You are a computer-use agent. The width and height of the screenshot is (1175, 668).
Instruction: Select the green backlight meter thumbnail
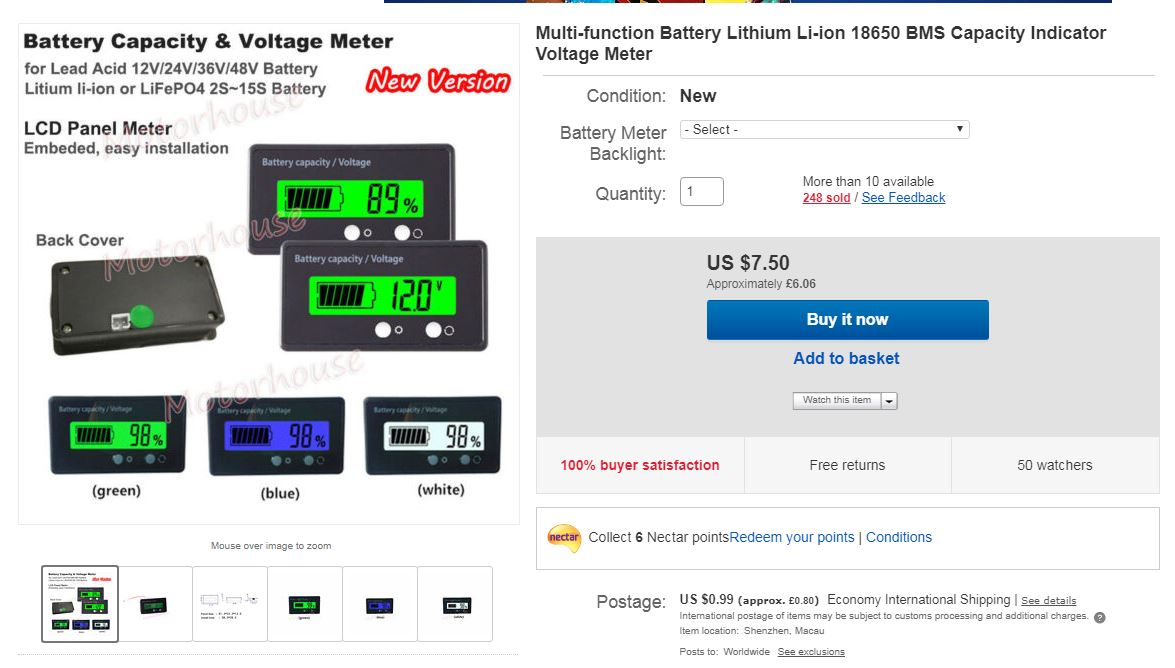pyautogui.click(x=305, y=604)
